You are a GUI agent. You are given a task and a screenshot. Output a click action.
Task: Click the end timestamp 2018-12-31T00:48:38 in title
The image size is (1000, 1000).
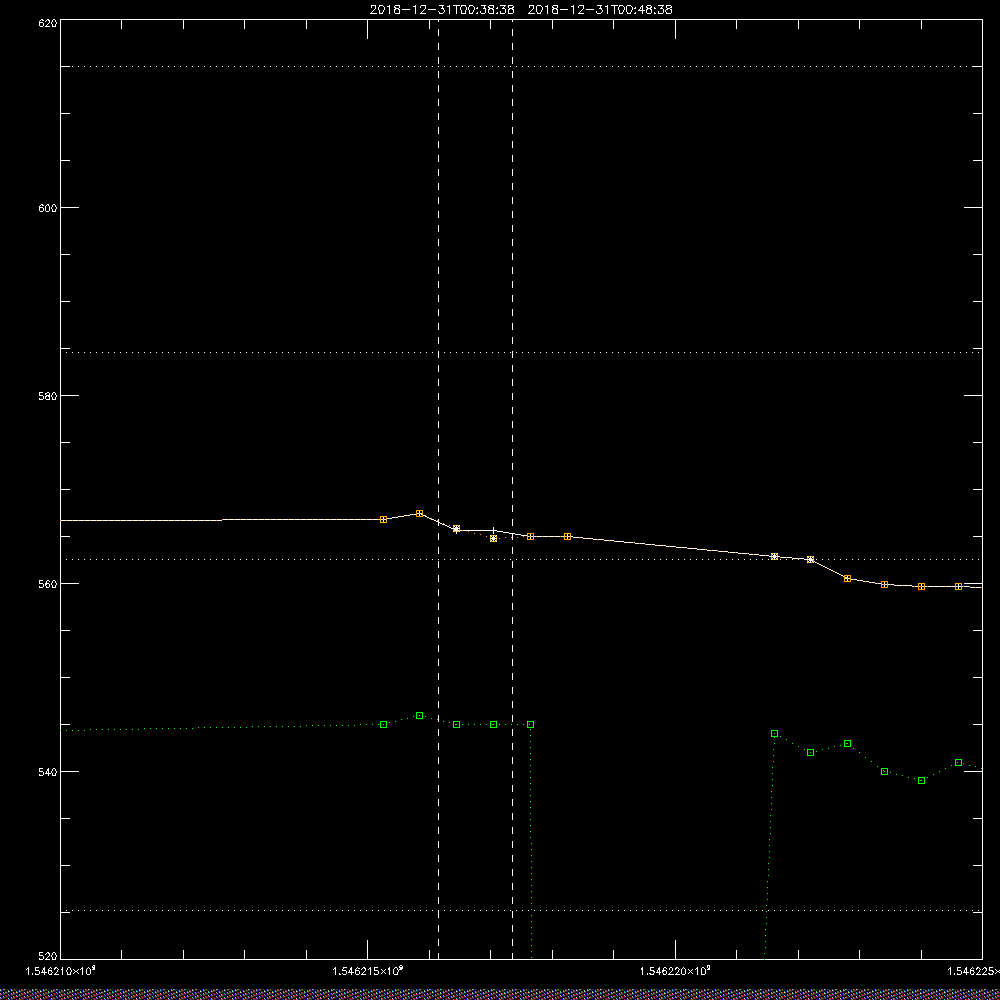(x=600, y=10)
